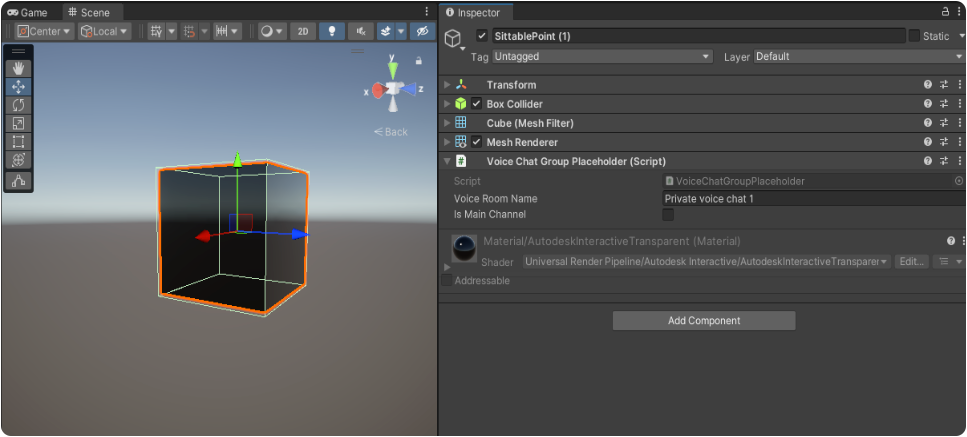Select the Rotate tool
Image resolution: width=967 pixels, height=437 pixels.
(18, 105)
